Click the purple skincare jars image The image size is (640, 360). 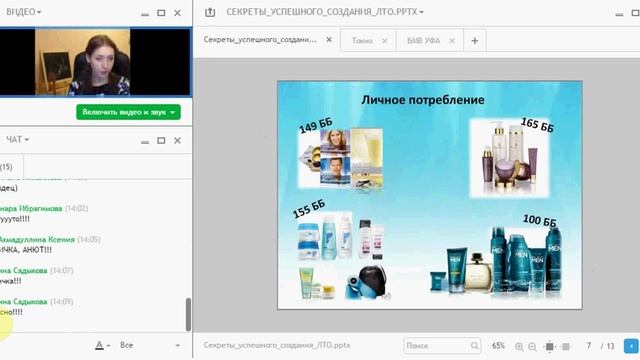tap(509, 158)
